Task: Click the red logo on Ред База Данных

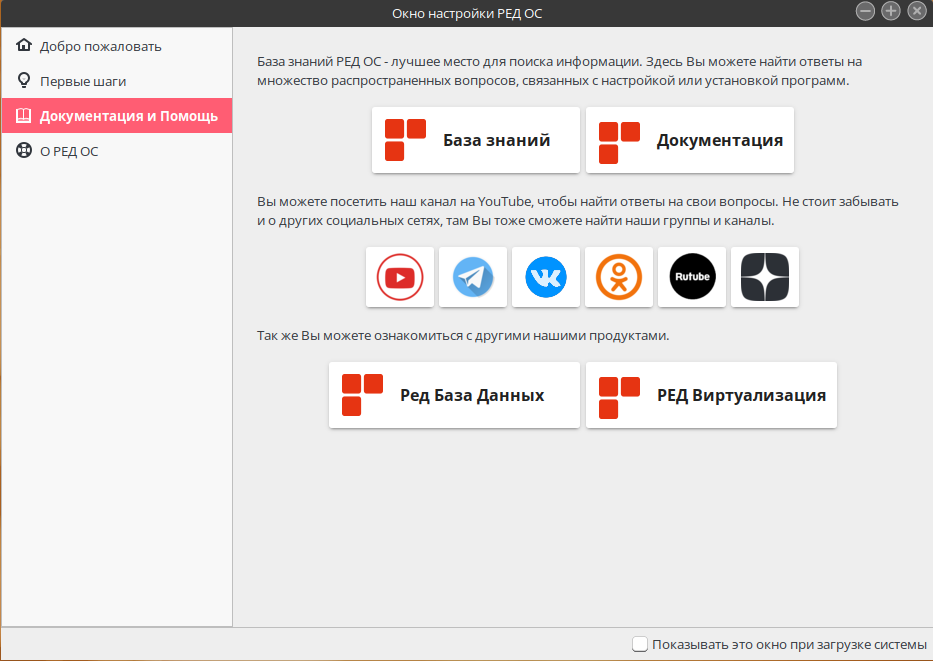Action: pos(362,395)
